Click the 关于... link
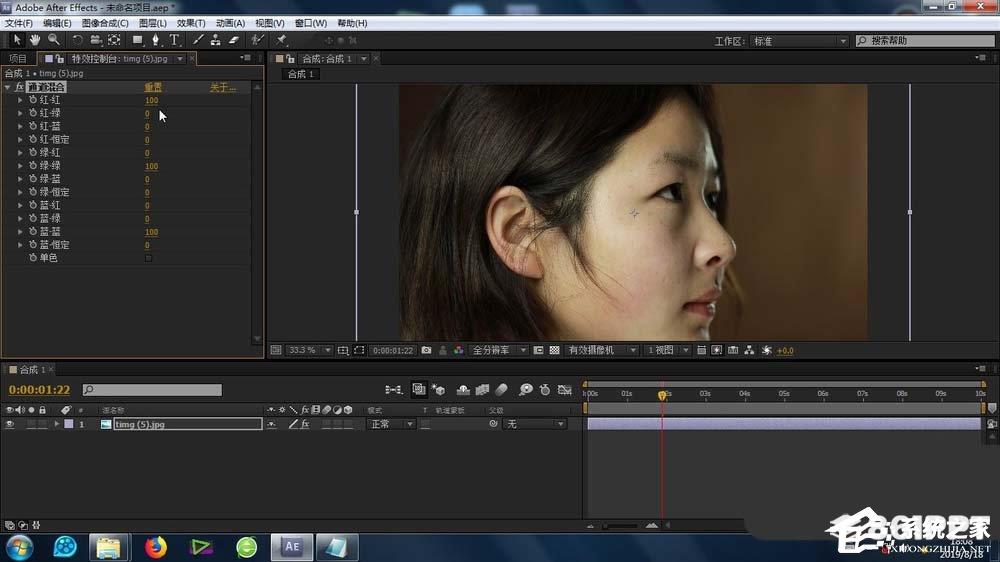This screenshot has width=1000, height=562. 223,87
